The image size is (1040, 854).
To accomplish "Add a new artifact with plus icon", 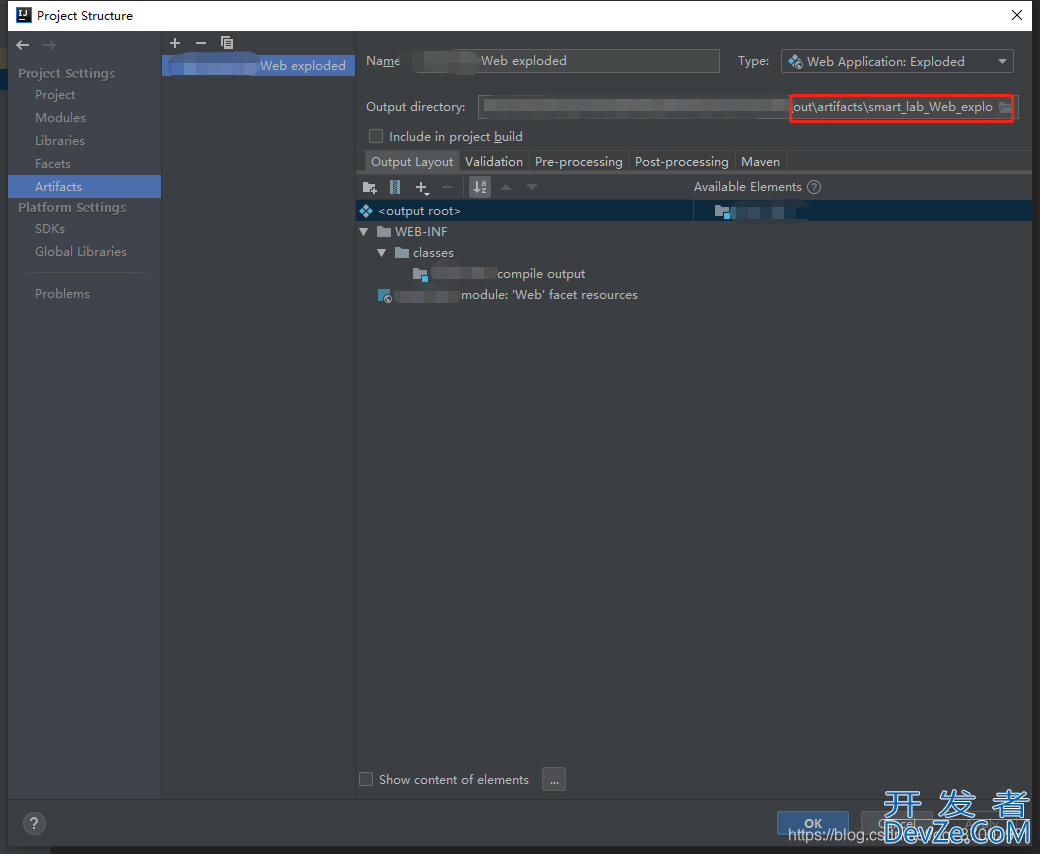I will 175,43.
